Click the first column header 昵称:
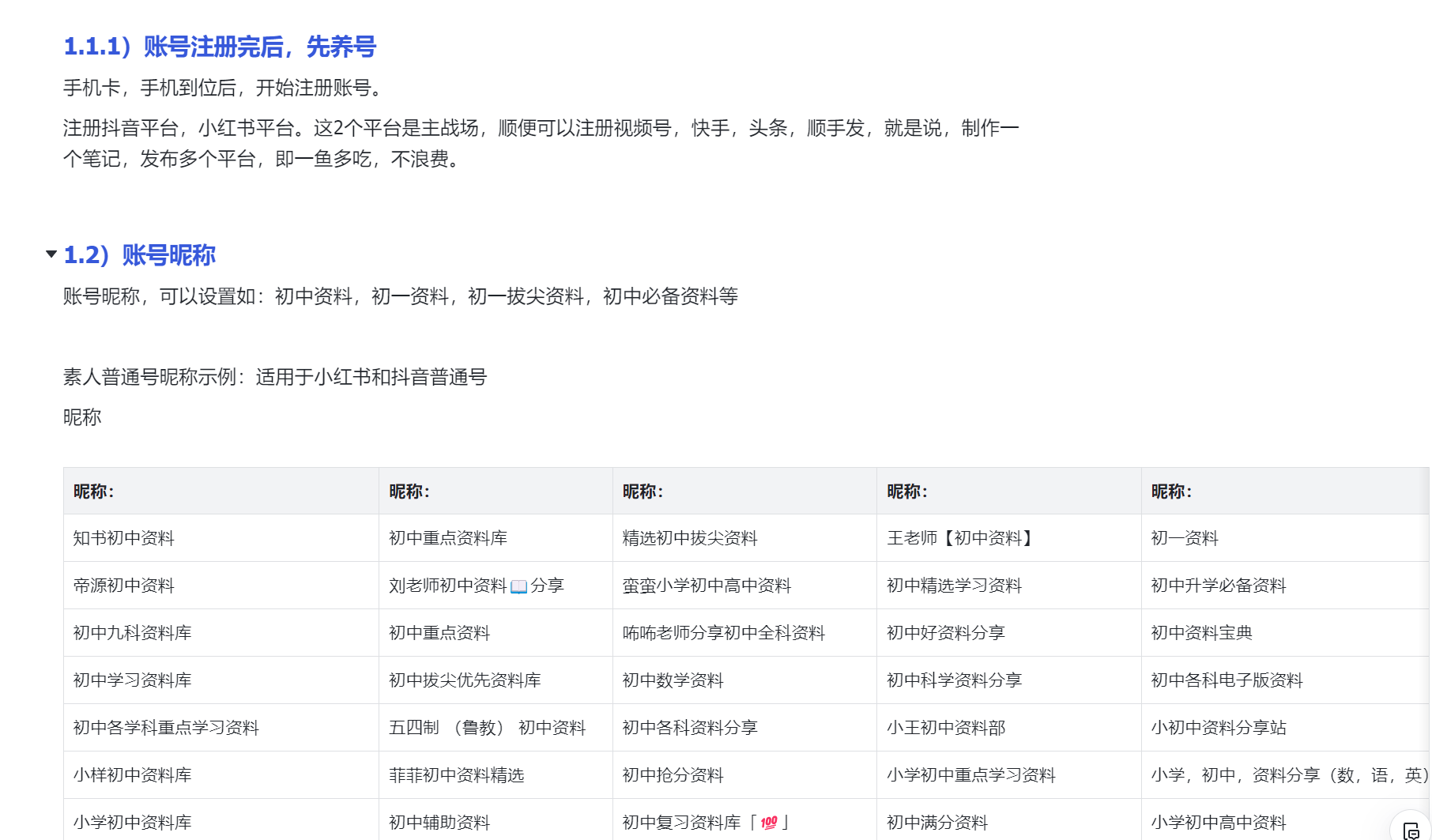Viewport: 1432px width, 840px height. 221,491
